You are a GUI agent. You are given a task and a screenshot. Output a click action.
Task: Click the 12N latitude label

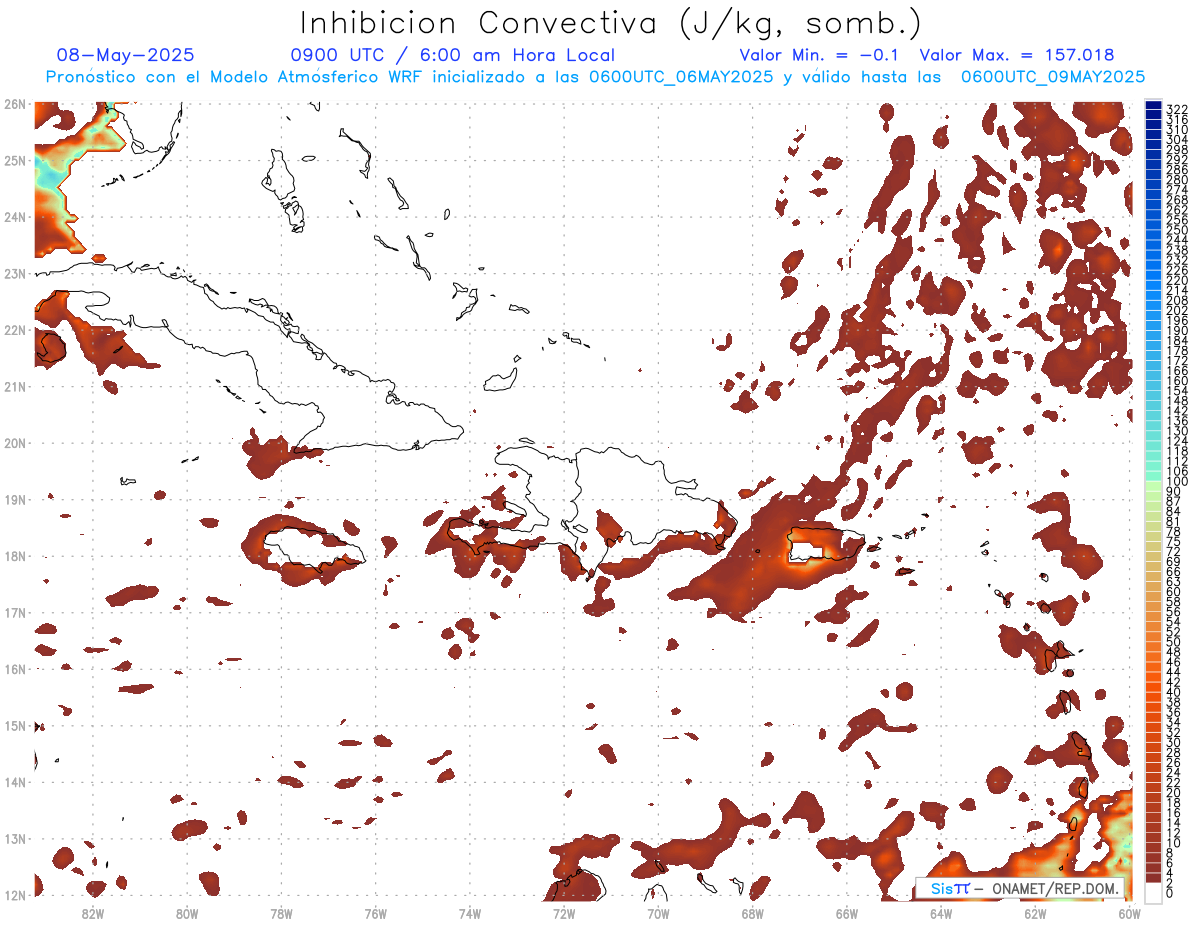click(x=14, y=895)
